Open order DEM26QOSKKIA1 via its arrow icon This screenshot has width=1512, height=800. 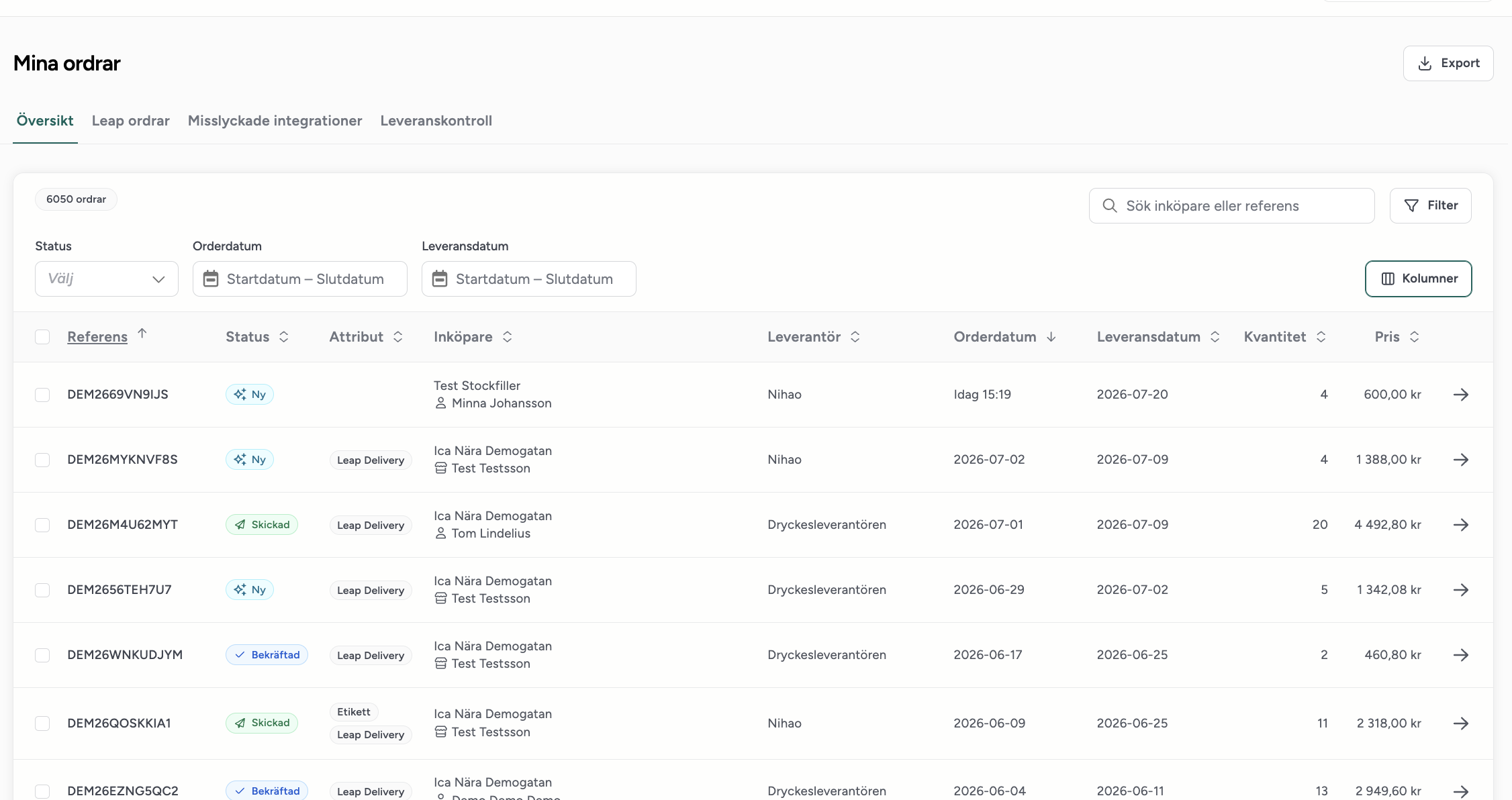[1461, 723]
